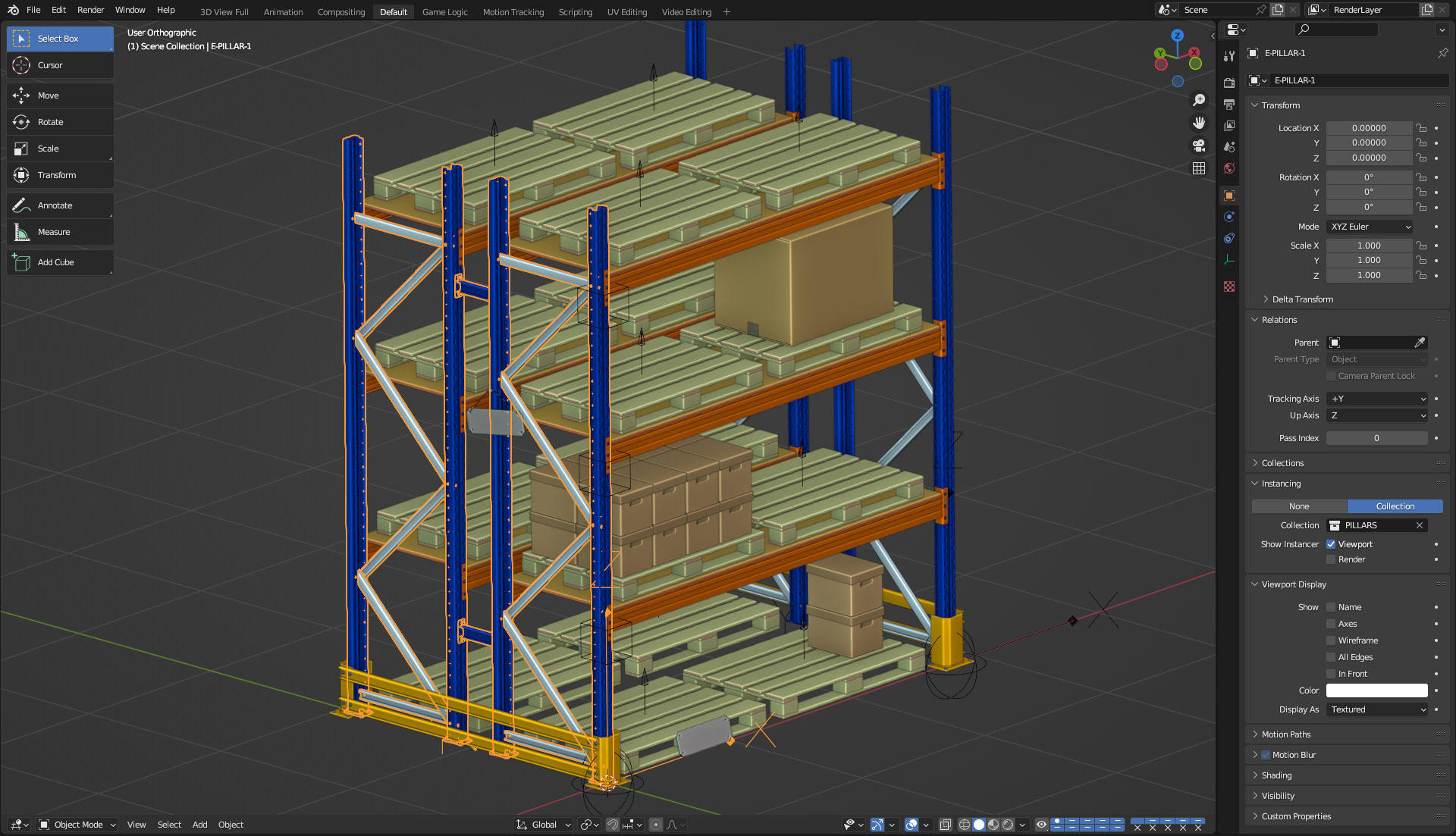The width and height of the screenshot is (1456, 836).
Task: Choose the Scale tool
Action: pyautogui.click(x=60, y=149)
